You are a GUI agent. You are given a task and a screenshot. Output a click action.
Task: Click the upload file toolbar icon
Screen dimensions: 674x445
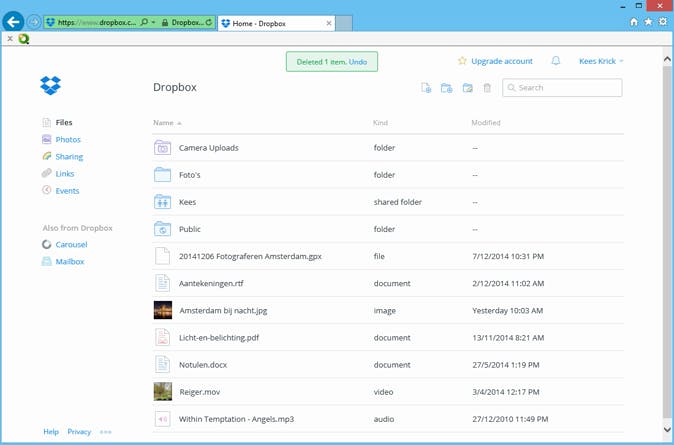[426, 88]
